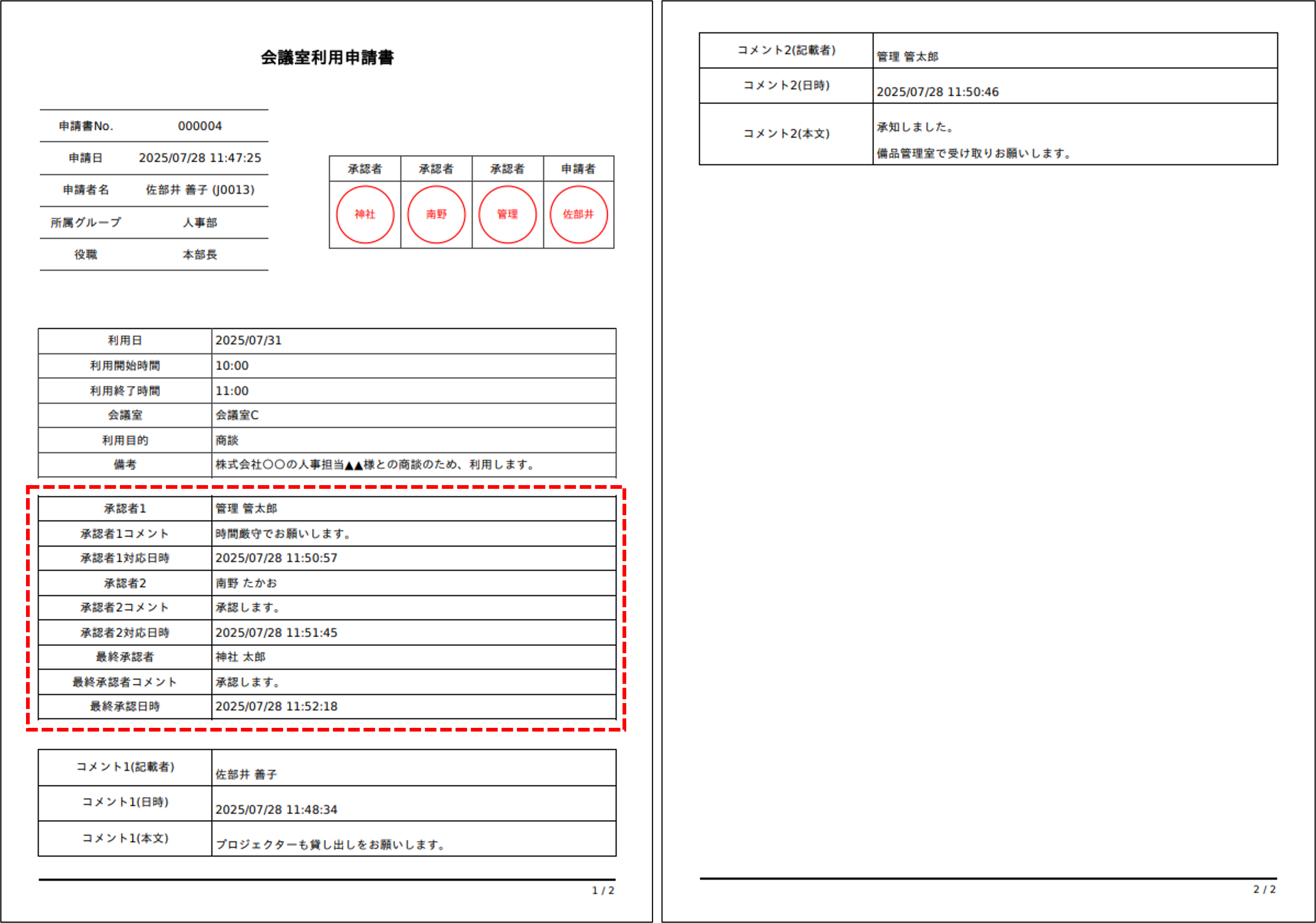Screen dimensions: 1316x923
Task: Click the コメント2 timestamp 11:50:46
Action: [x=937, y=92]
